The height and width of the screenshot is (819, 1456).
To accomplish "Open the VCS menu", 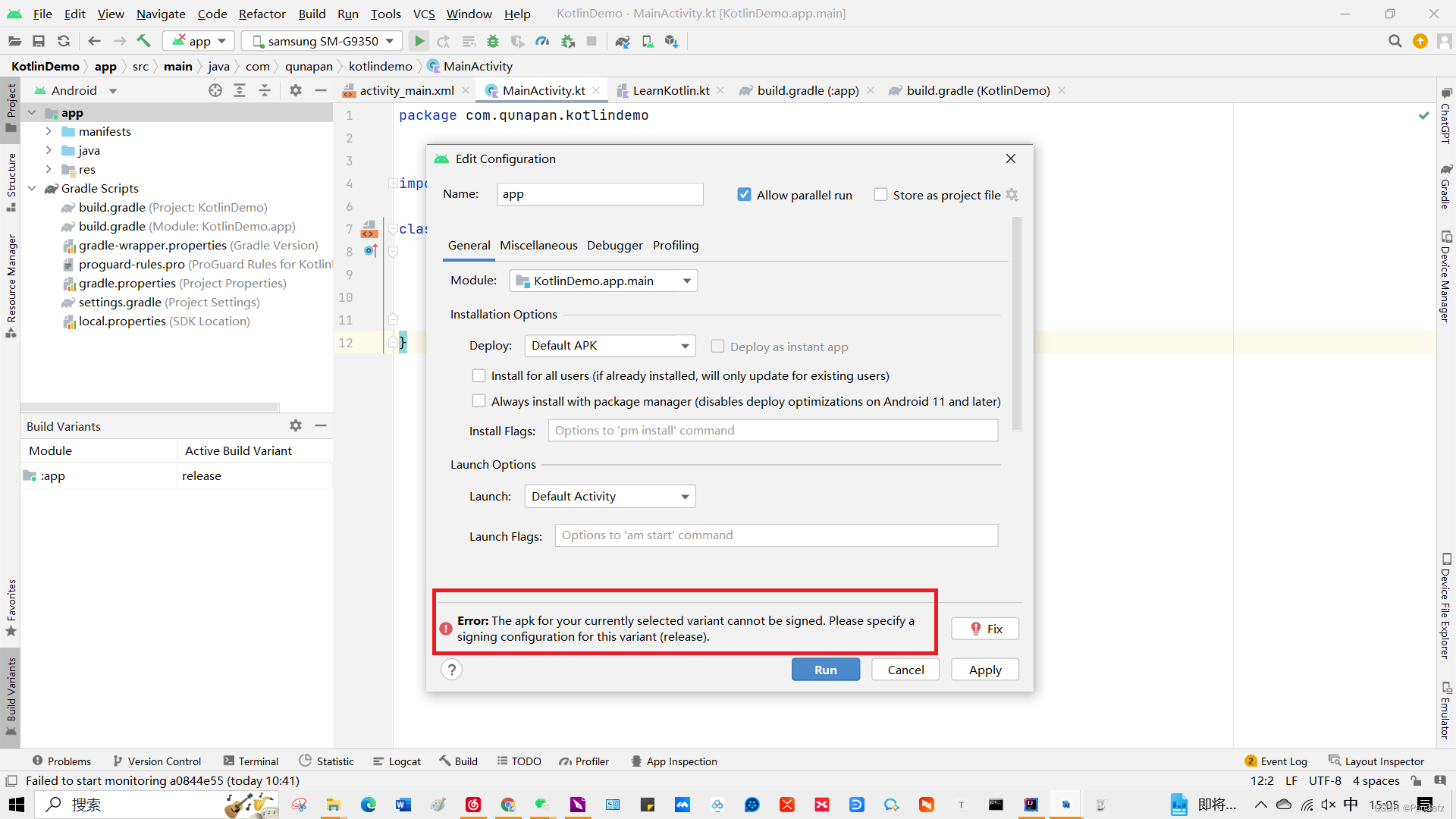I will pos(424,14).
